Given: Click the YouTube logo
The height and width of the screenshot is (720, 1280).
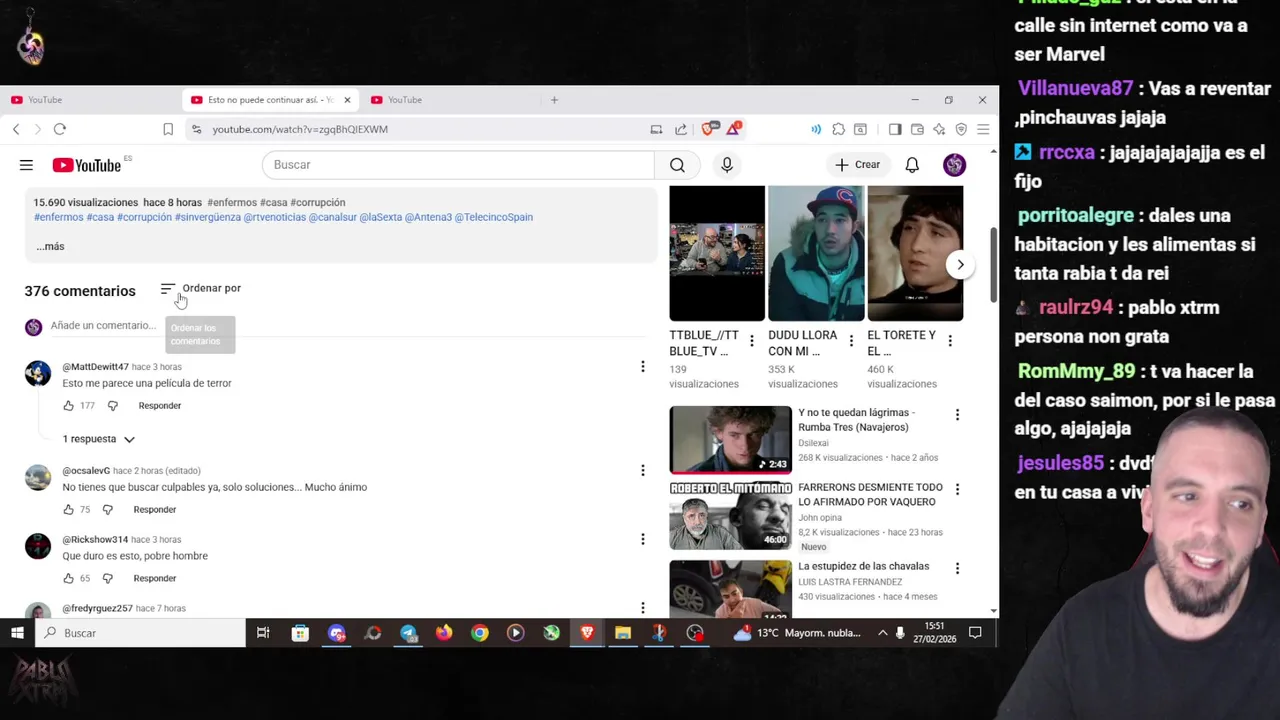Looking at the screenshot, I should click(x=87, y=165).
